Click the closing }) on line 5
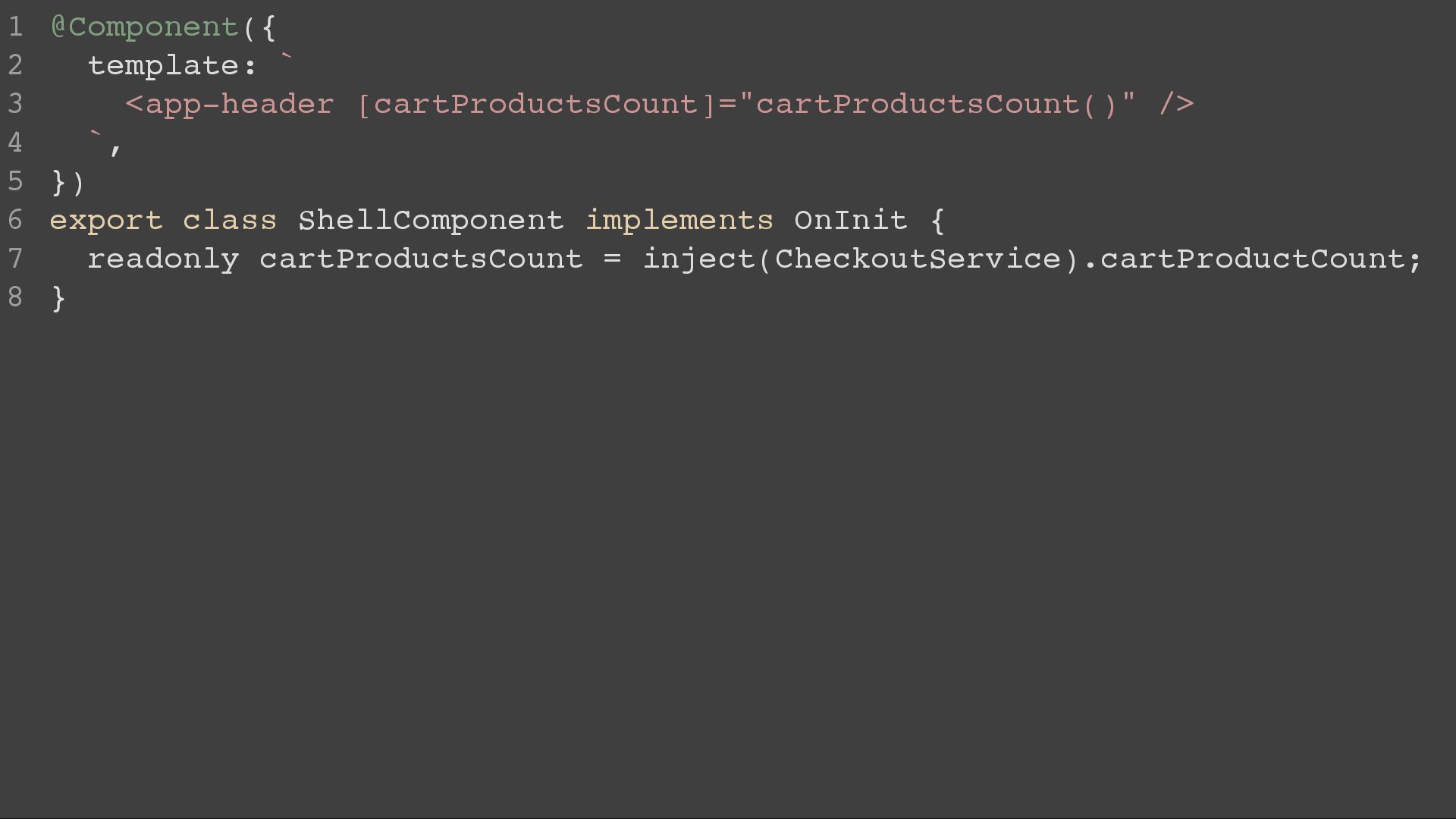Viewport: 1456px width, 819px height. (67, 183)
